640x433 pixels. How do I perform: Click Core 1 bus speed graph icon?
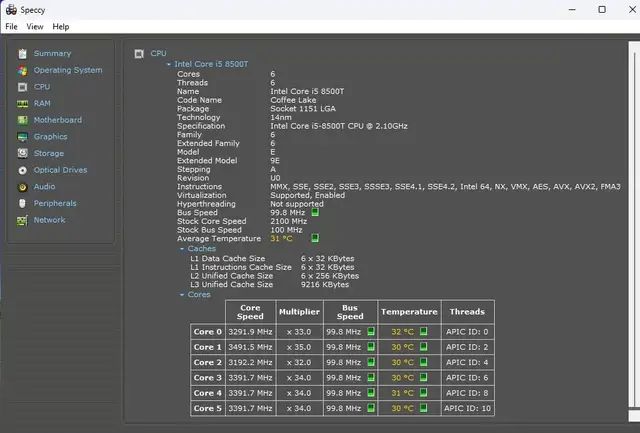point(371,347)
